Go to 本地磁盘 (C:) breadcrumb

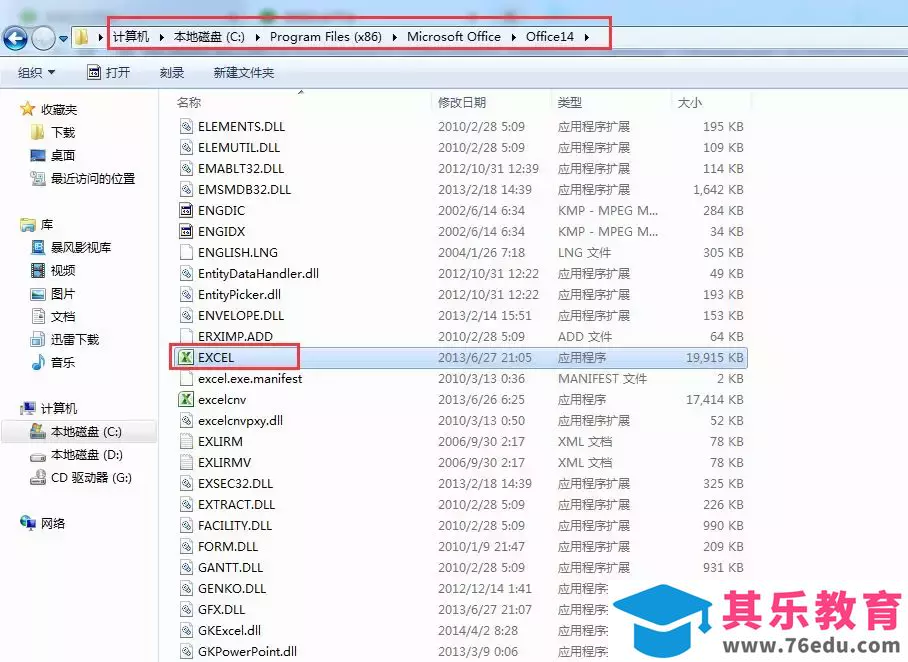(x=209, y=36)
